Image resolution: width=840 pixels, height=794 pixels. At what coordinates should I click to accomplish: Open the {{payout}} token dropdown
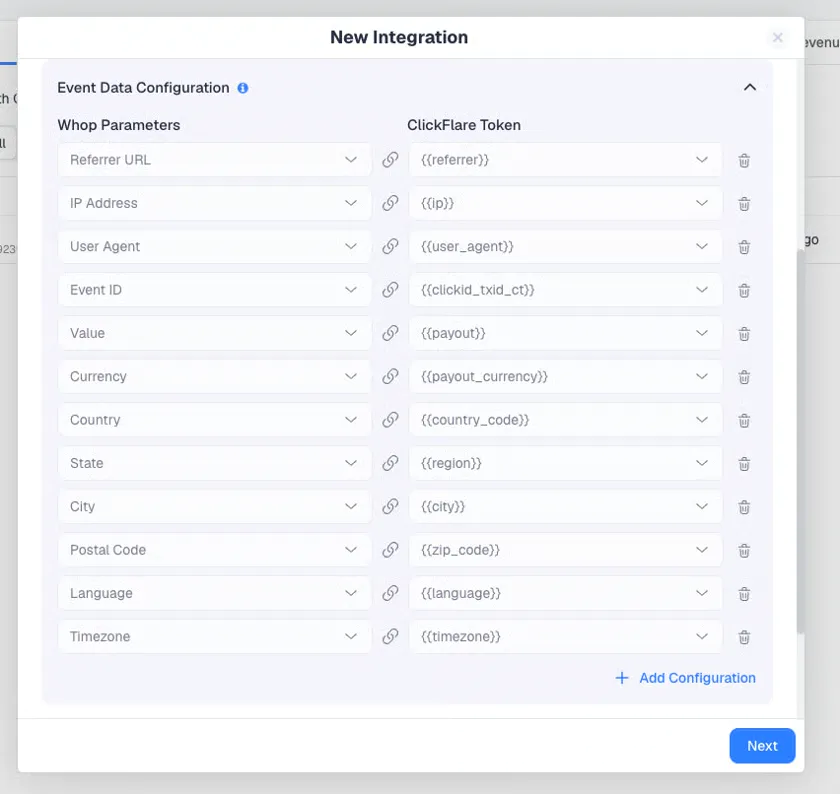(x=565, y=333)
